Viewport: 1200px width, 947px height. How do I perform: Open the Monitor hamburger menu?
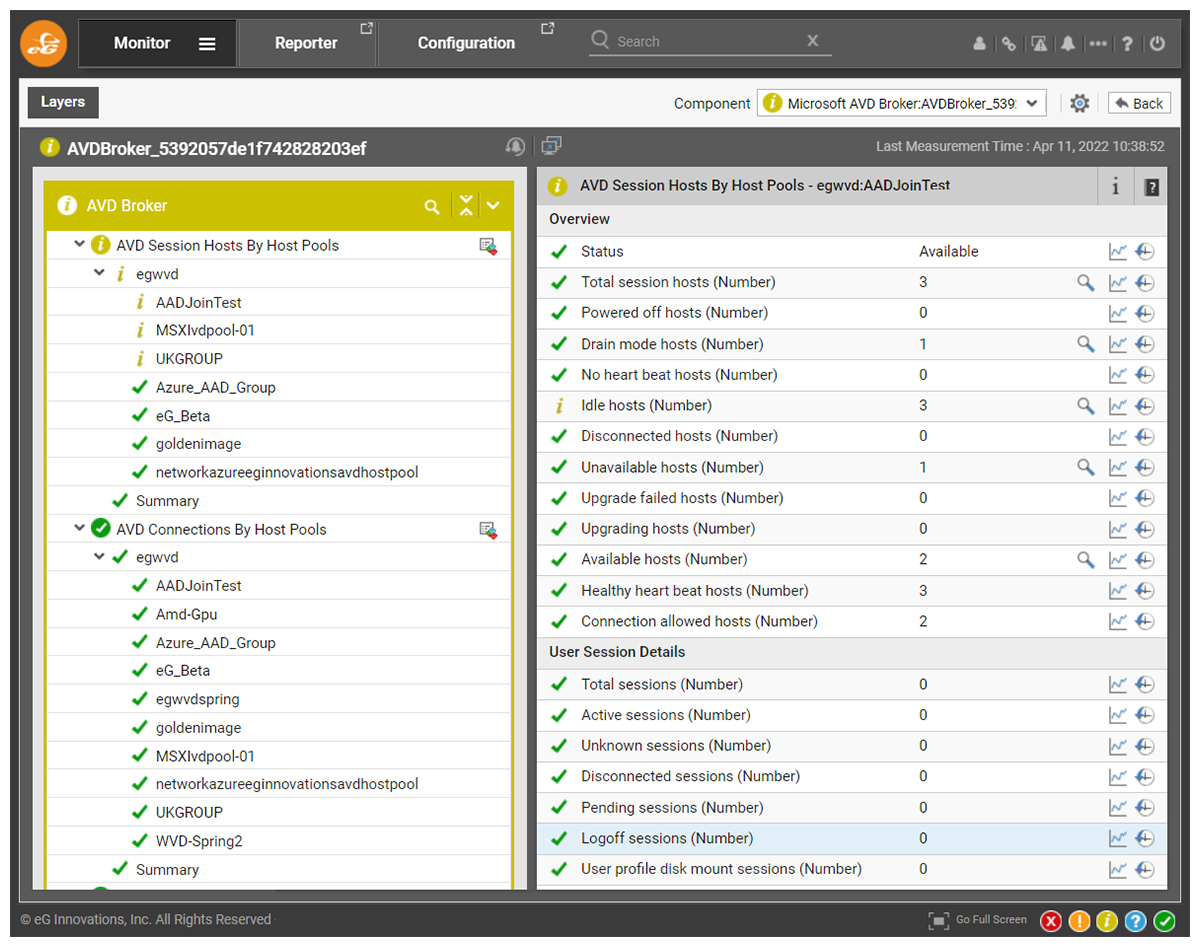click(x=207, y=44)
